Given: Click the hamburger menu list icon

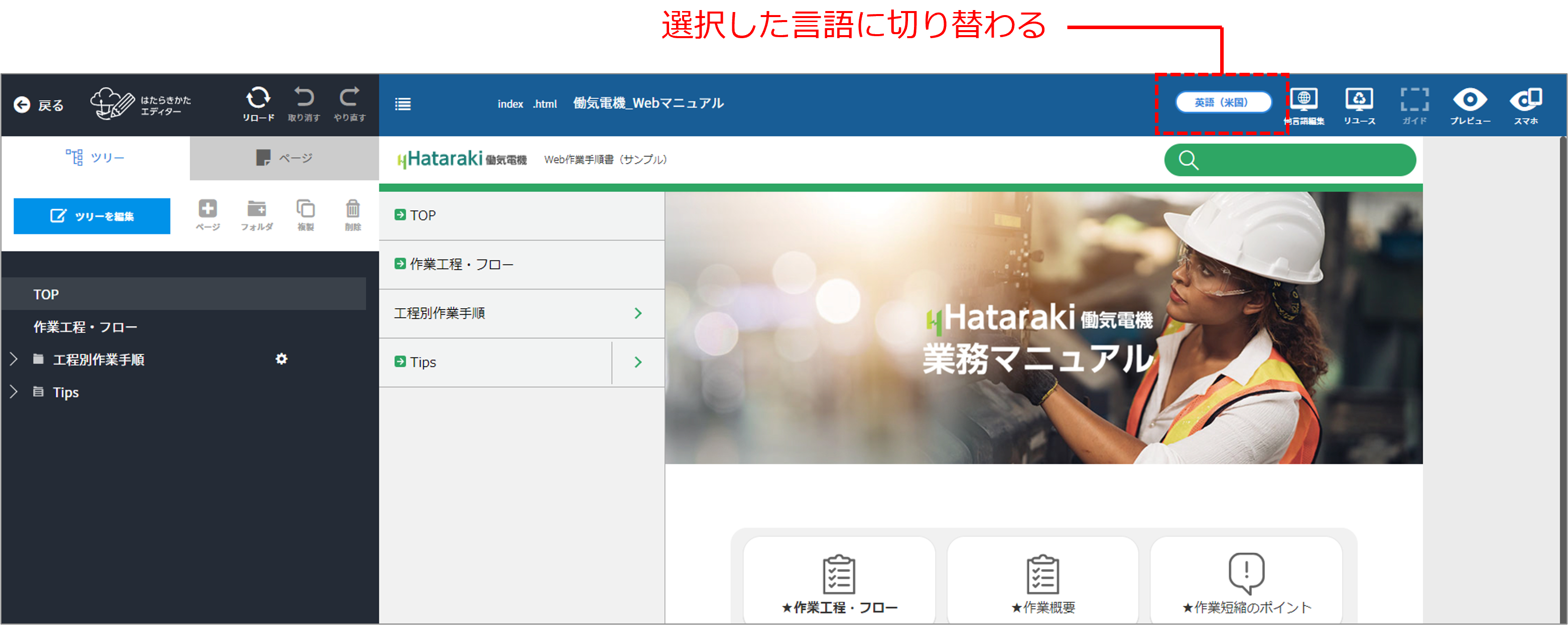Looking at the screenshot, I should (403, 104).
